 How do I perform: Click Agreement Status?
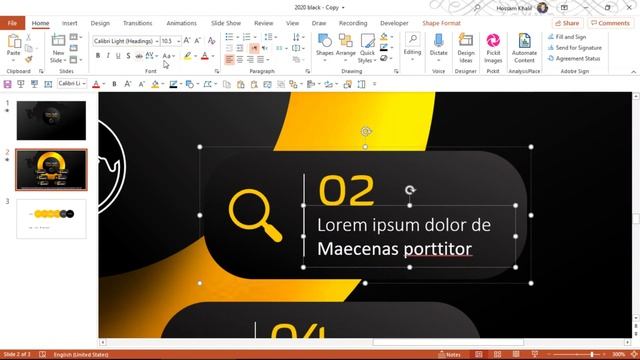[573, 59]
